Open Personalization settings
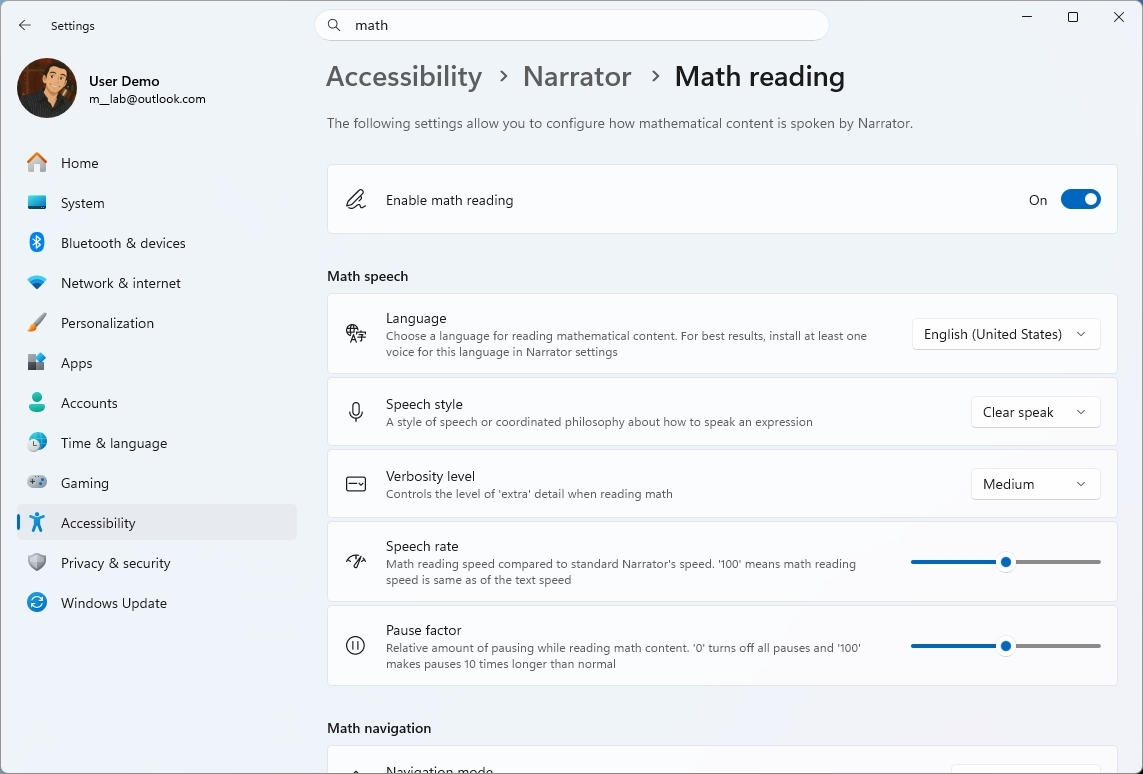This screenshot has width=1143, height=774. coord(157,324)
